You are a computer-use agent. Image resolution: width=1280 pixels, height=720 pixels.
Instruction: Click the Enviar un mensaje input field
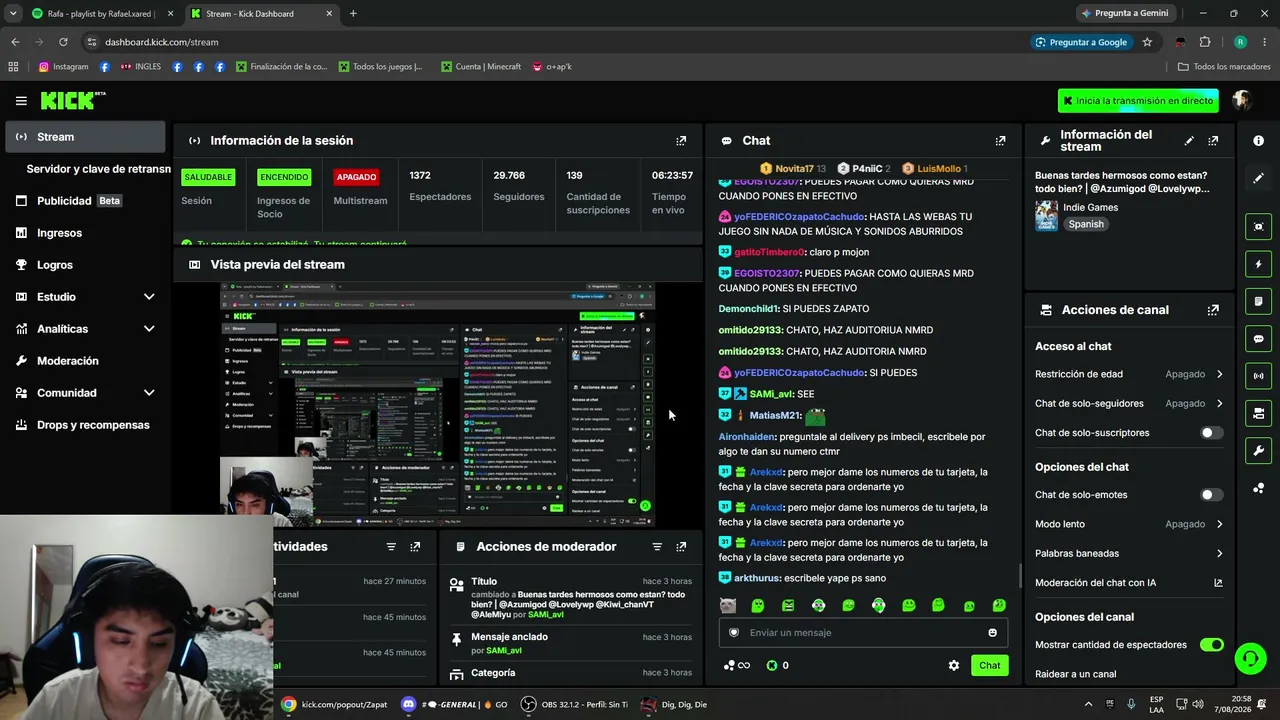(x=863, y=632)
